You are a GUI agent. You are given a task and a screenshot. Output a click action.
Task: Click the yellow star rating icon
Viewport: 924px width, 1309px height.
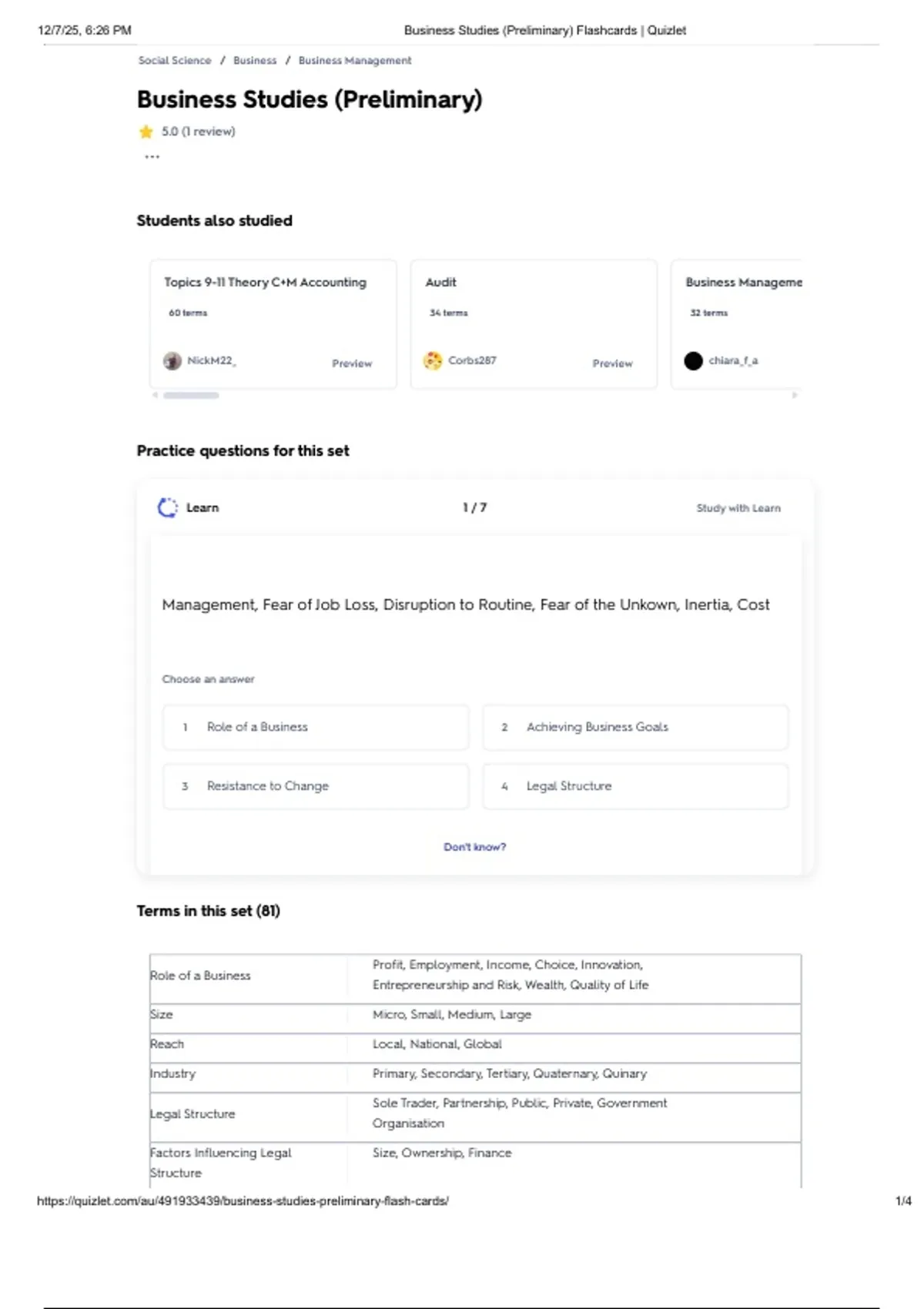pos(146,132)
